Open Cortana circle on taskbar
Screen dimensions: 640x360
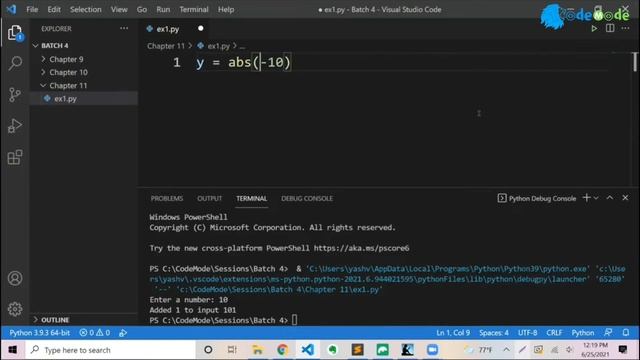pos(208,350)
